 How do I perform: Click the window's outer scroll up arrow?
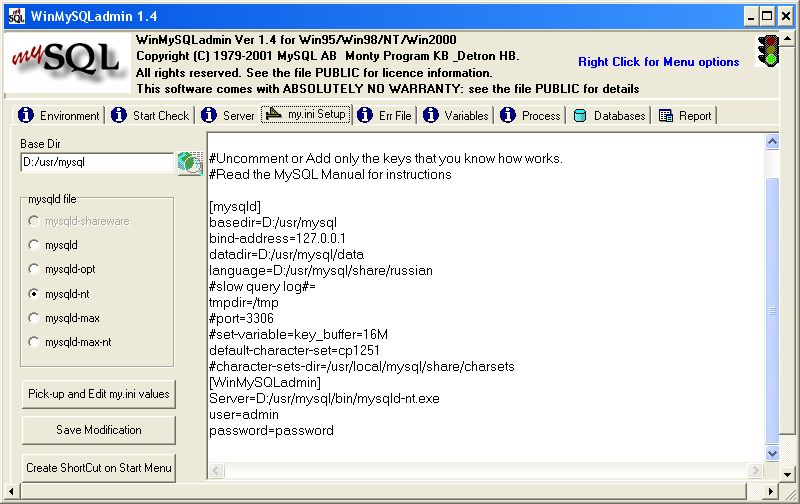[787, 38]
